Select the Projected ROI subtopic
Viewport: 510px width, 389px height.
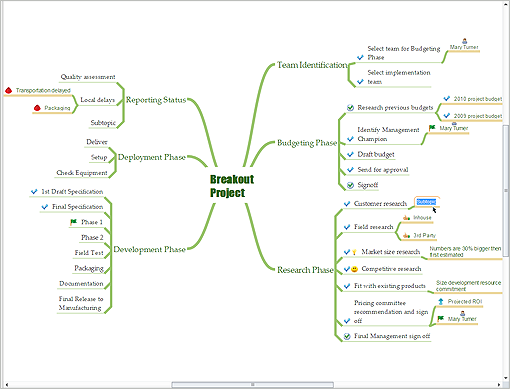coord(465,301)
